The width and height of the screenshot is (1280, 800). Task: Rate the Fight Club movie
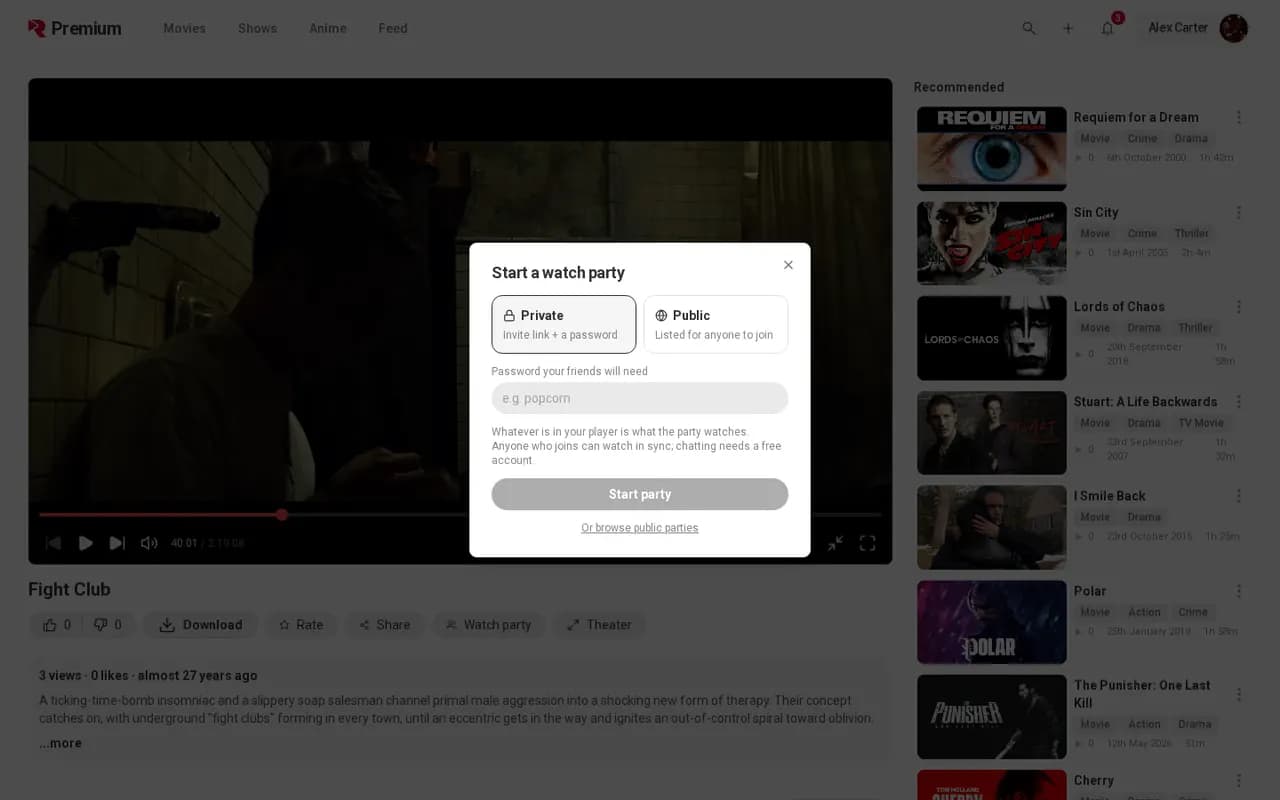(x=301, y=625)
